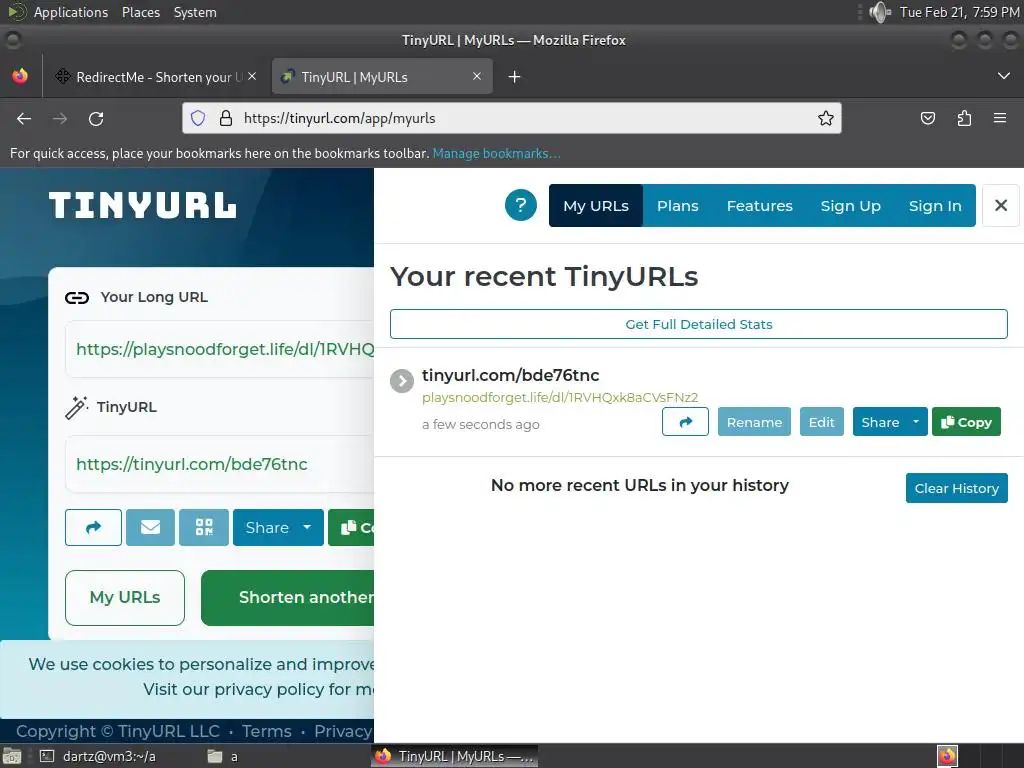Click the TinyURL logo
The image size is (1024, 768).
coord(142,205)
